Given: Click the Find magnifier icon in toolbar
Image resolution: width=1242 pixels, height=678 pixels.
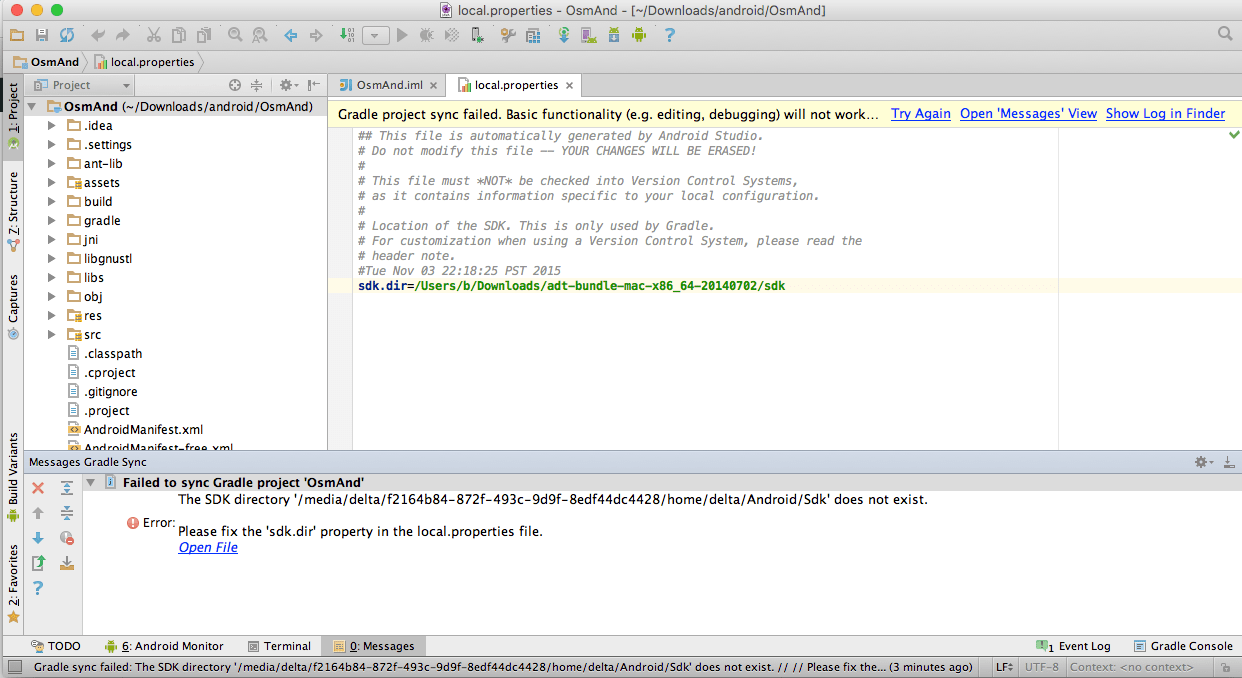Looking at the screenshot, I should point(235,35).
